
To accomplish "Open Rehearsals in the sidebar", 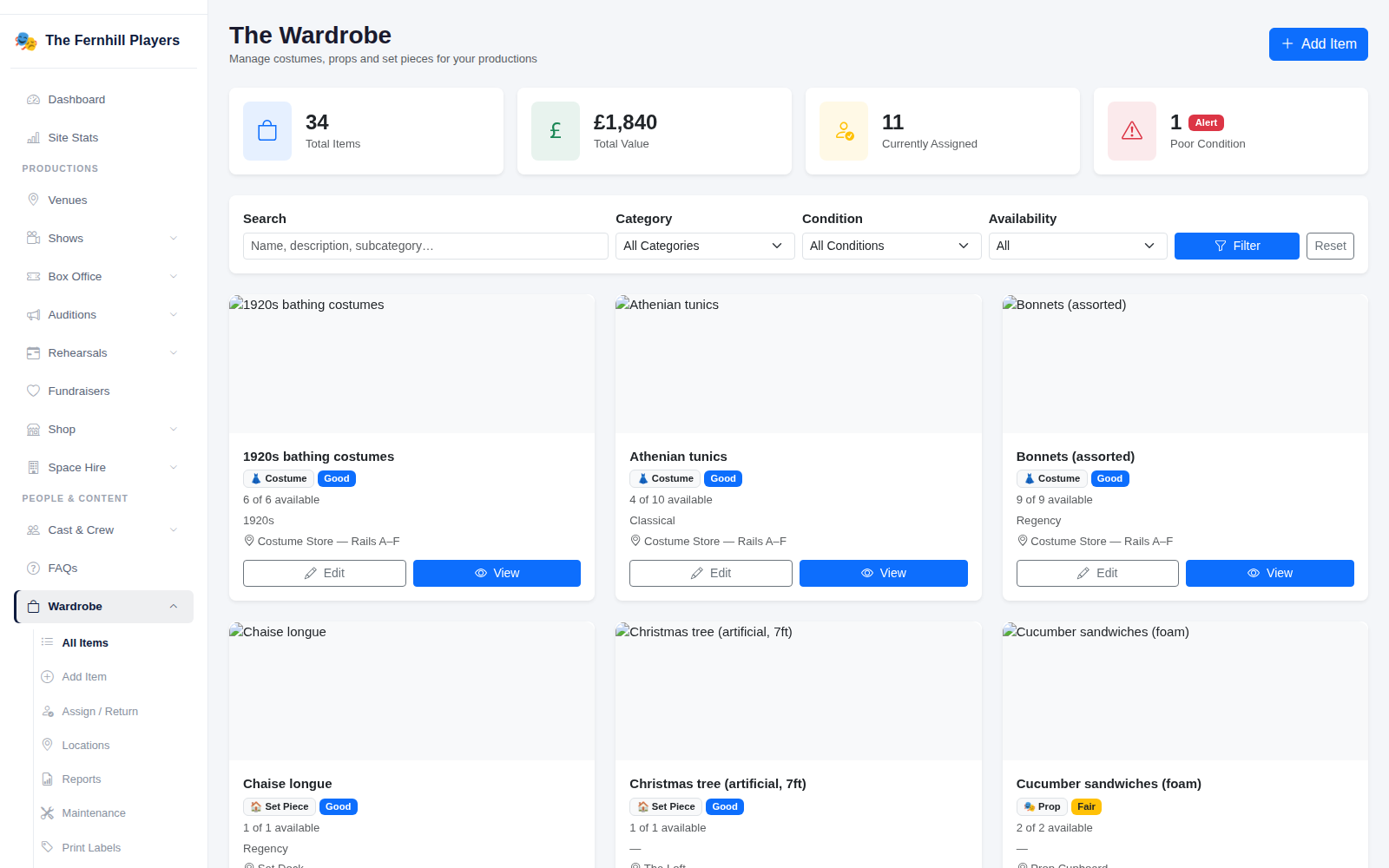I will [x=103, y=353].
